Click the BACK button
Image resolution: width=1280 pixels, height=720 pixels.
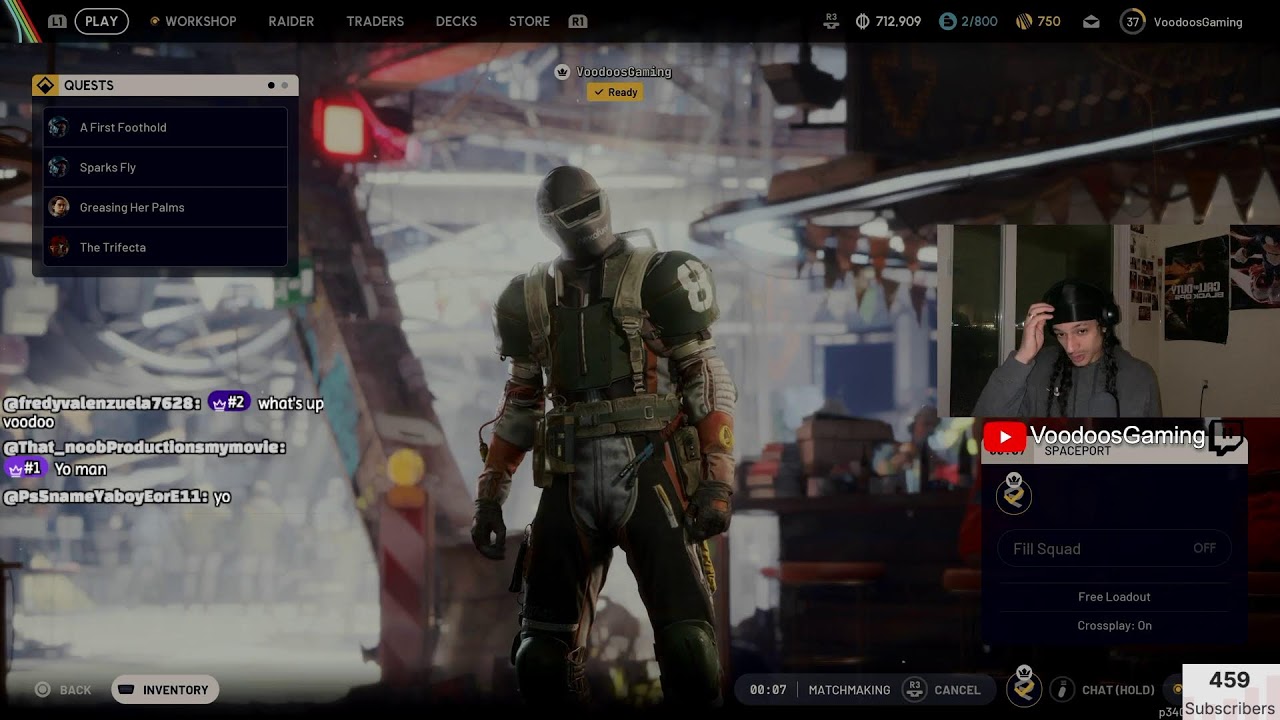click(63, 690)
